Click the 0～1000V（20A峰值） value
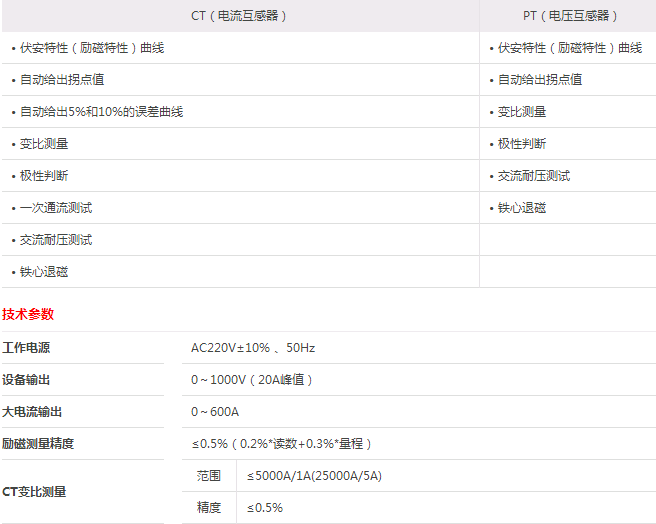Image resolution: width=656 pixels, height=524 pixels. pos(253,380)
